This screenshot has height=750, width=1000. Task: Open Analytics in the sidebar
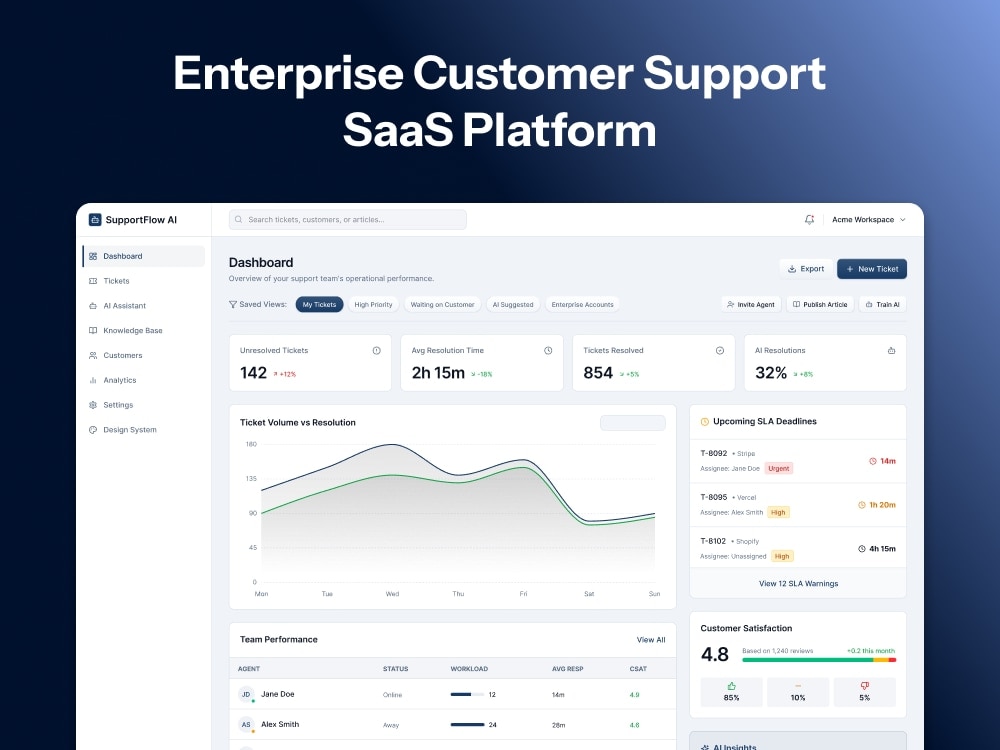[144, 380]
